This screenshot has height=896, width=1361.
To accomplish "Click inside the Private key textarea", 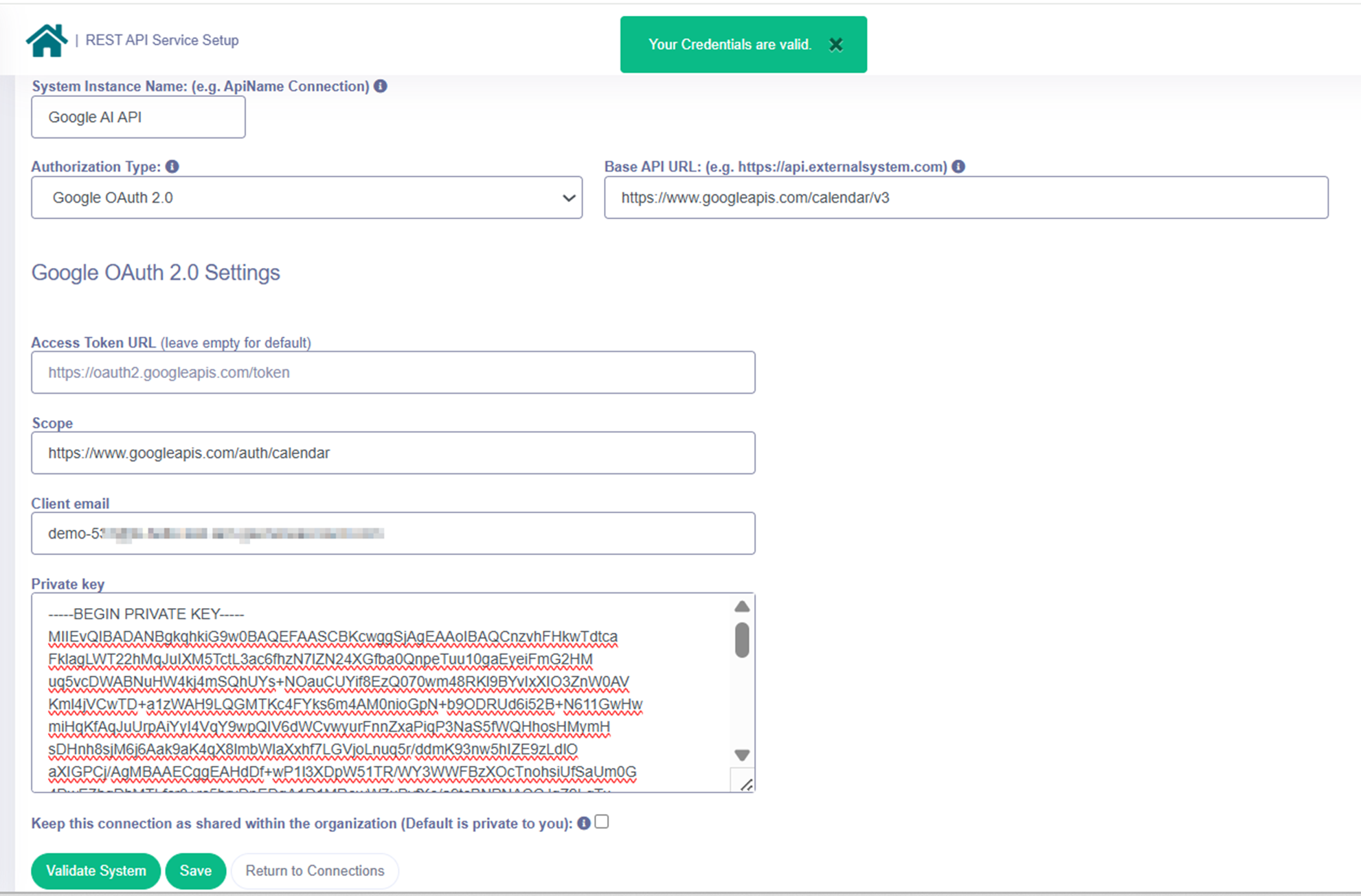I will coord(378,694).
